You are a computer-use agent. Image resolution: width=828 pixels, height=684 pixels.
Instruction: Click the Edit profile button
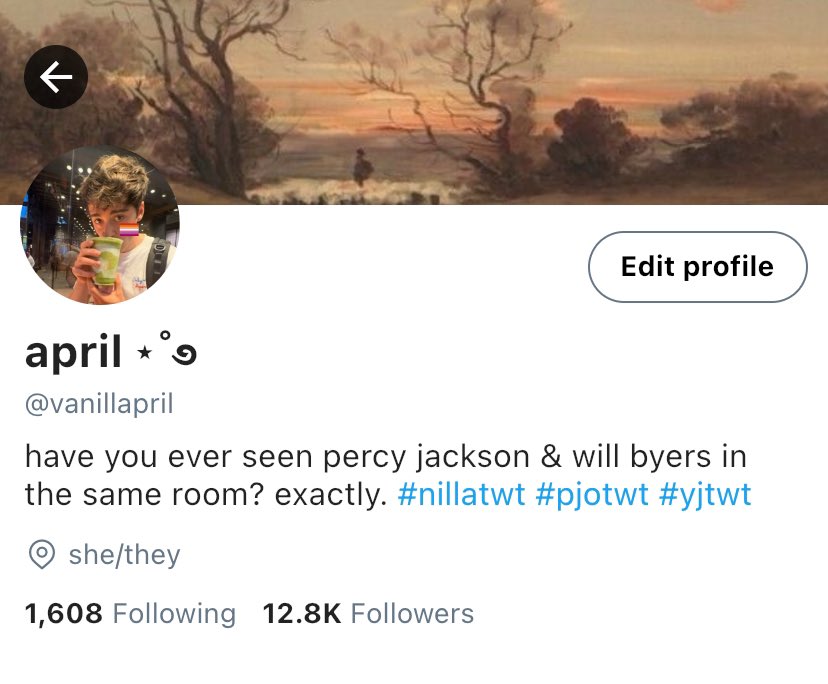point(698,267)
